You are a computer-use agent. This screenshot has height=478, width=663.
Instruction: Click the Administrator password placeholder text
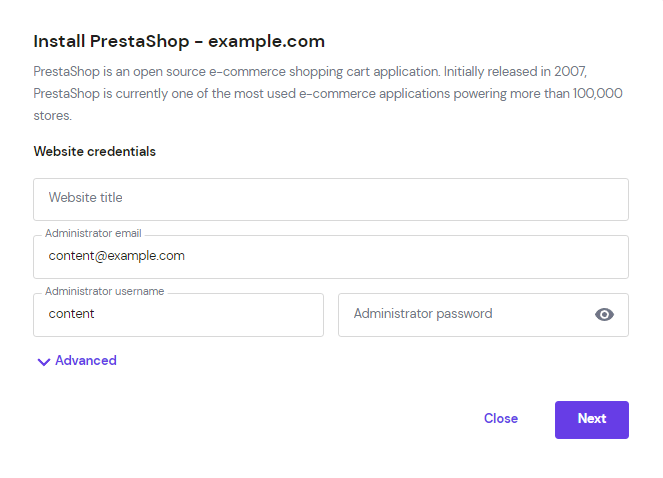pyautogui.click(x=422, y=314)
